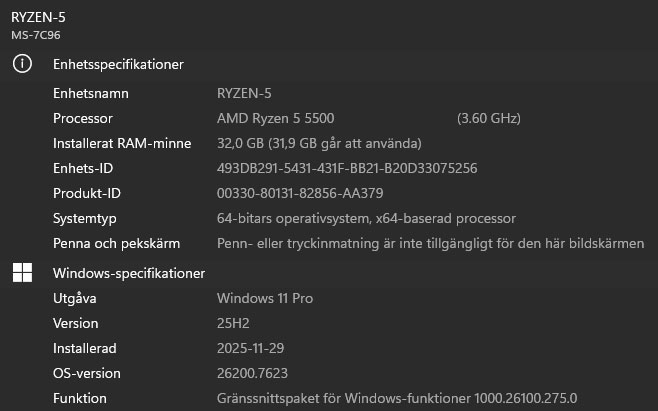
Task: Click the Windows logo icon beside Windows-specifikationer
Action: [22, 273]
